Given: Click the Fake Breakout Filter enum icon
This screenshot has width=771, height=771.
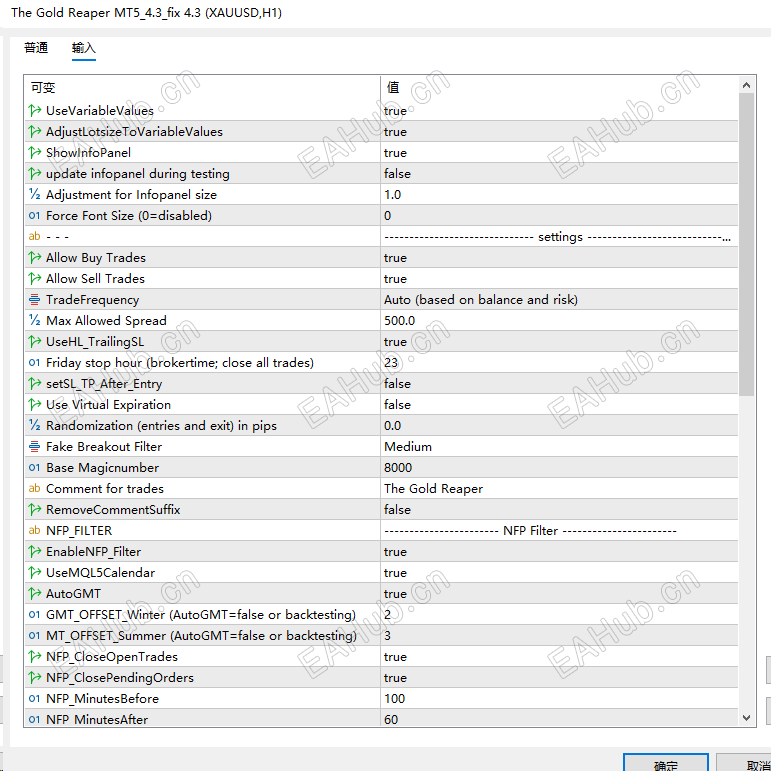Looking at the screenshot, I should tap(34, 446).
